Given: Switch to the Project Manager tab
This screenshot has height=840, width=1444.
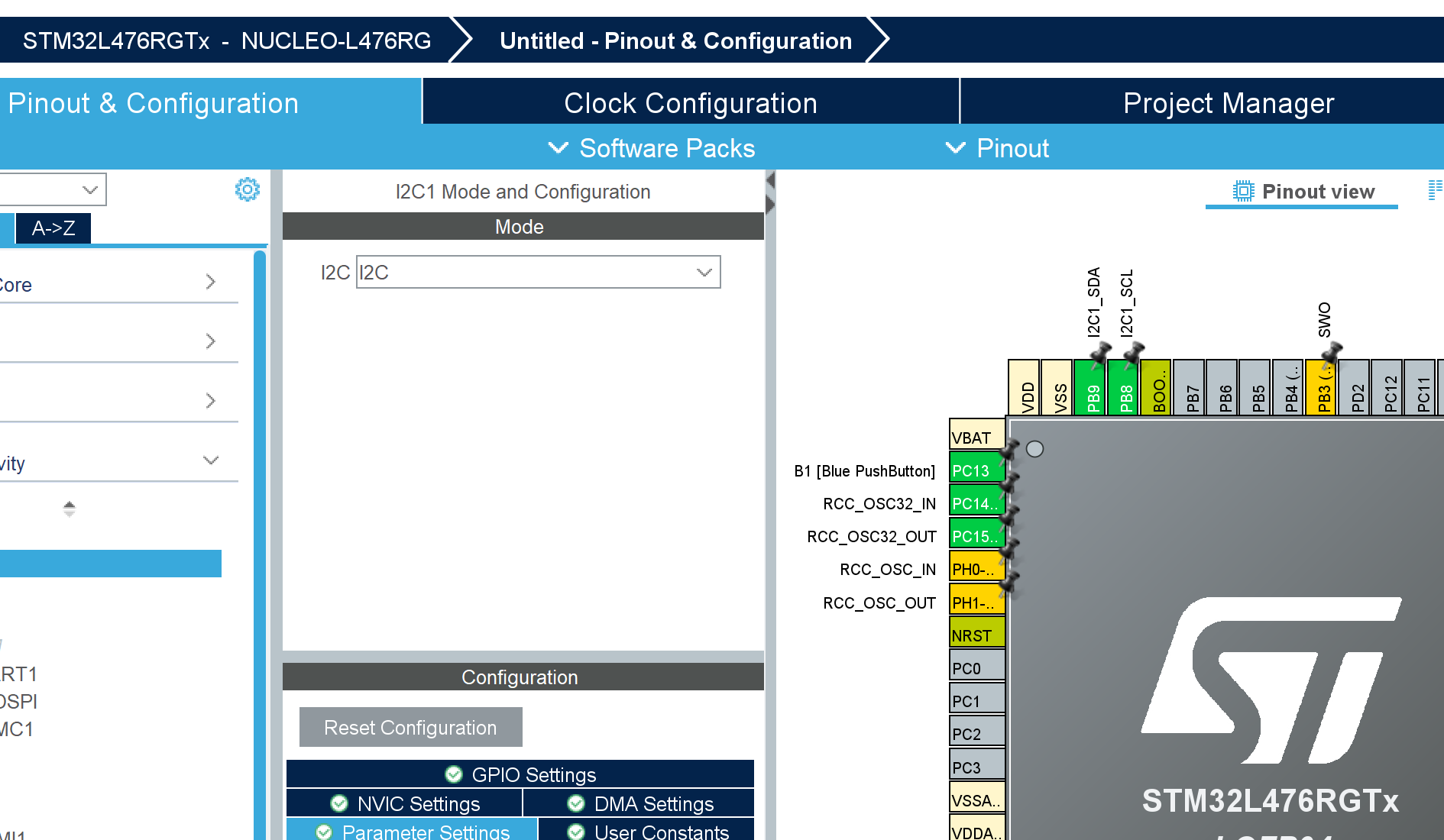Looking at the screenshot, I should point(1227,102).
